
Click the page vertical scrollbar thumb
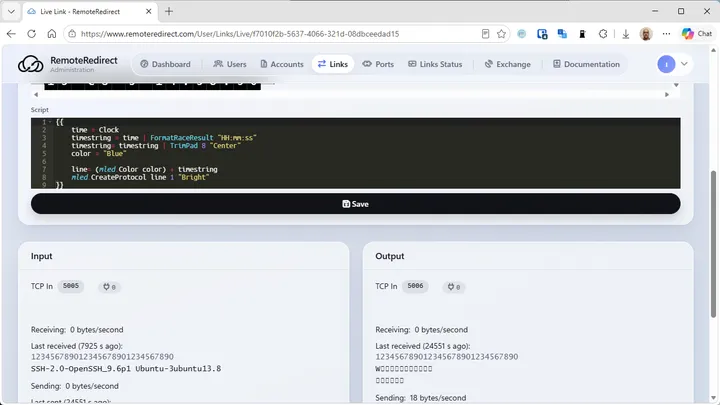pyautogui.click(x=713, y=243)
